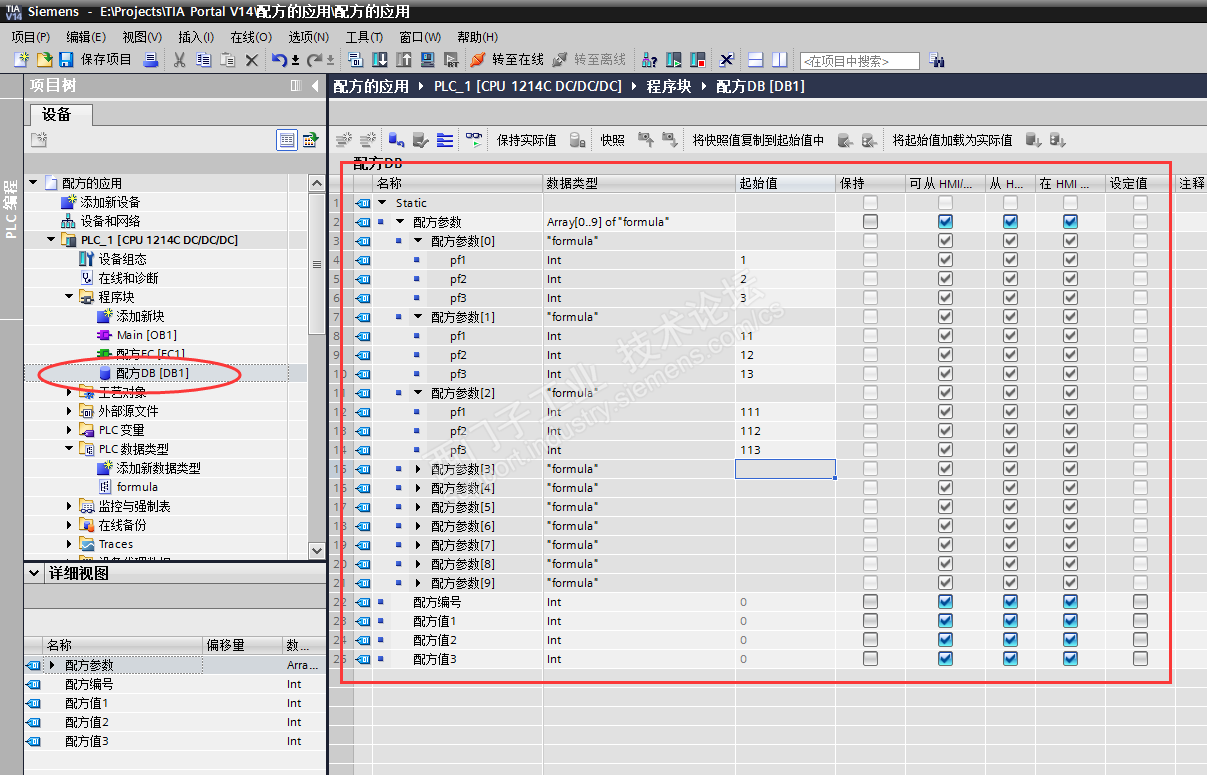Click the upload from device icon
The width and height of the screenshot is (1207, 775).
pyautogui.click(x=403, y=60)
